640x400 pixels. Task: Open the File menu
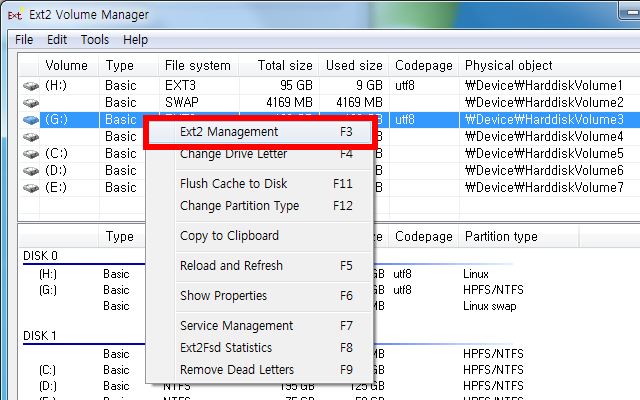click(x=24, y=40)
